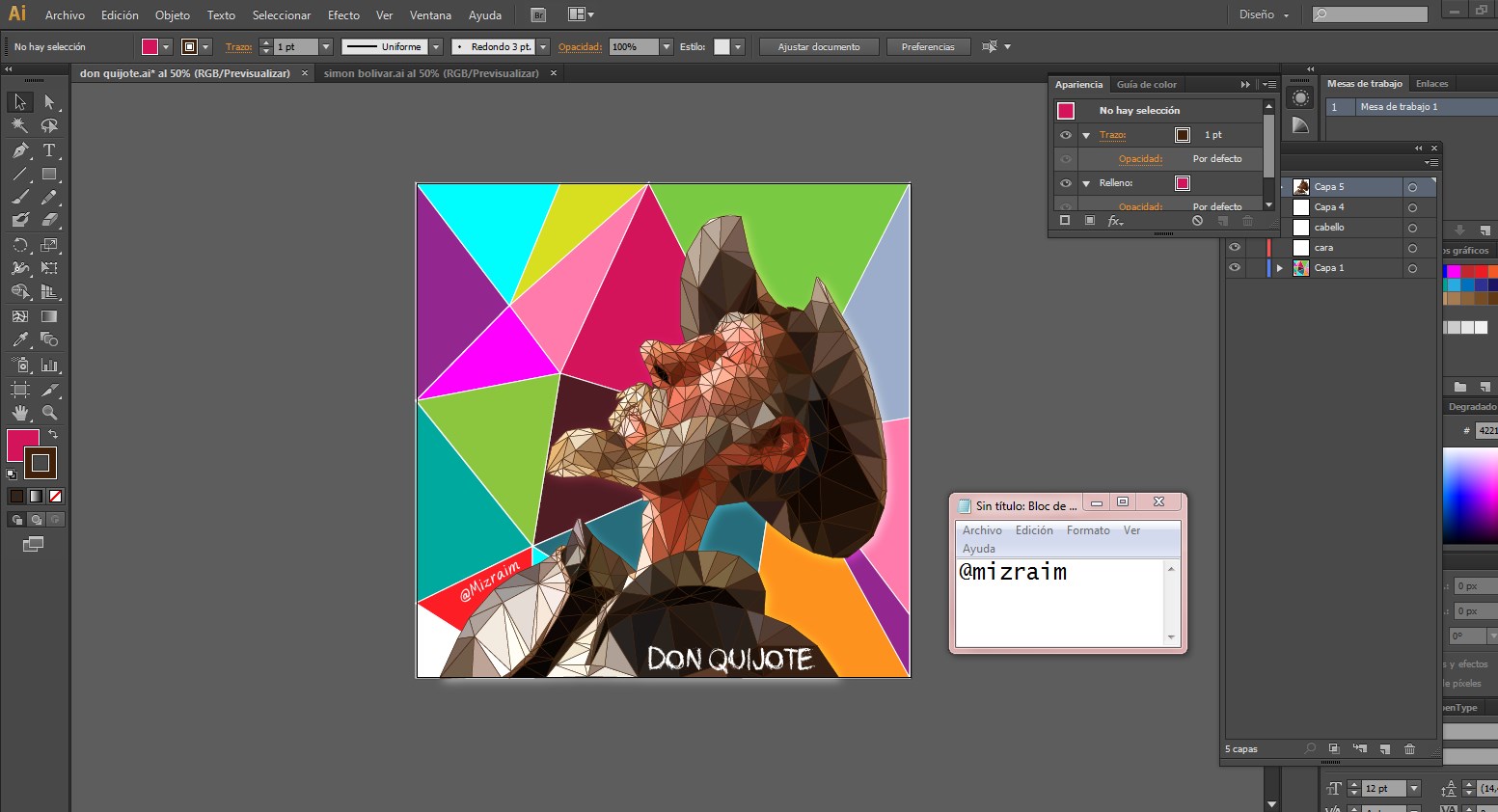Select the Scale tool

(x=49, y=245)
